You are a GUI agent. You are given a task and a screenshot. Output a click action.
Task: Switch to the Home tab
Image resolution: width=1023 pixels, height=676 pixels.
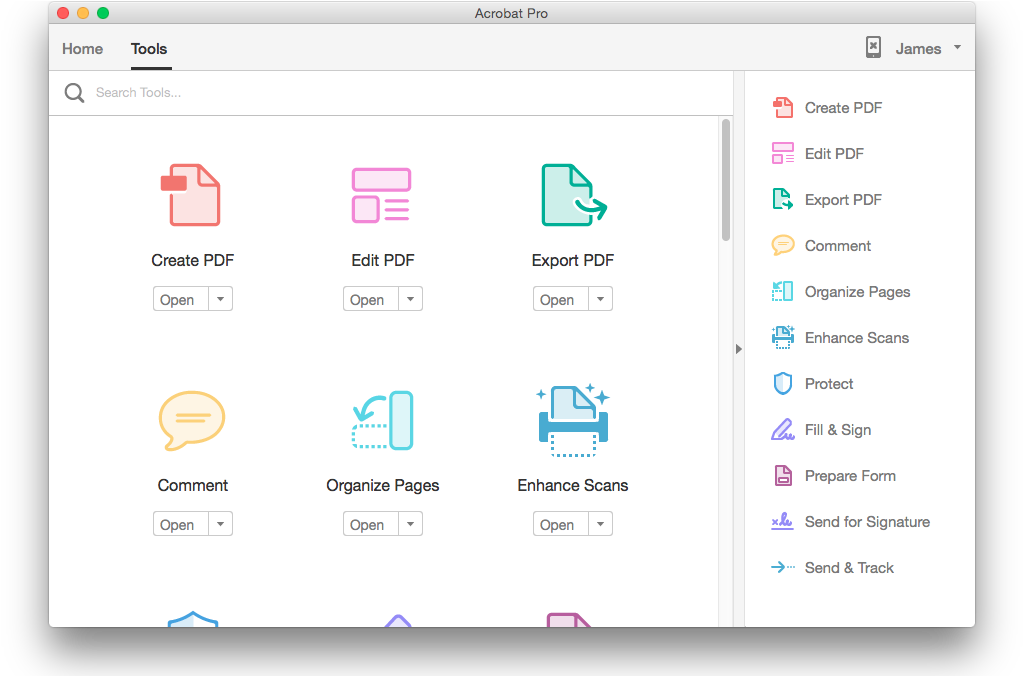(x=82, y=48)
